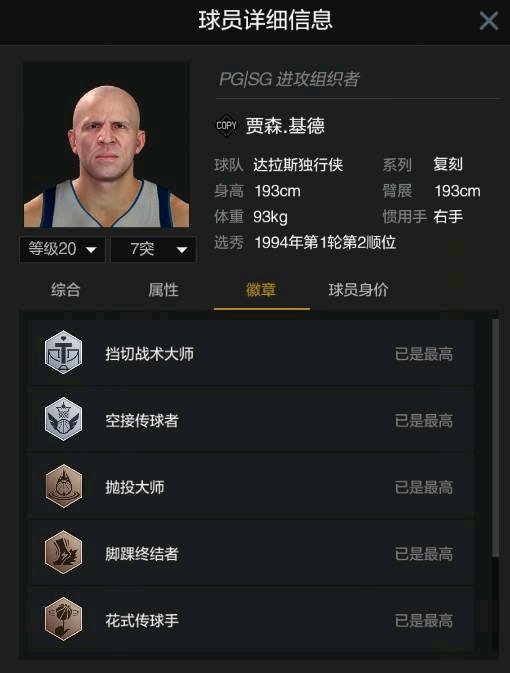Expand the arrow next to 等级20
Image resolution: width=510 pixels, height=673 pixels.
pos(91,250)
